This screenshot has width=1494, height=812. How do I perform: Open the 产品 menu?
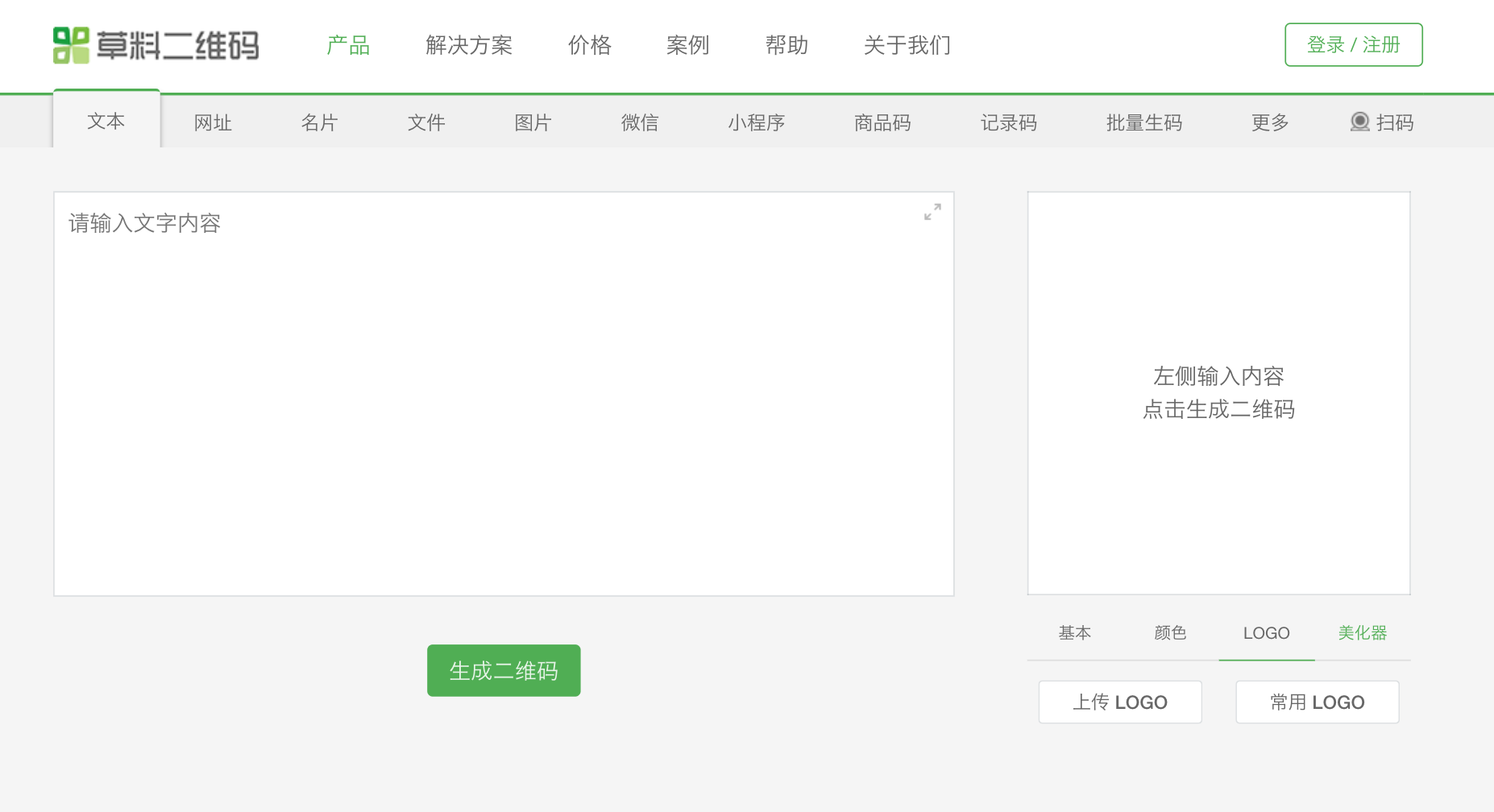[x=348, y=45]
